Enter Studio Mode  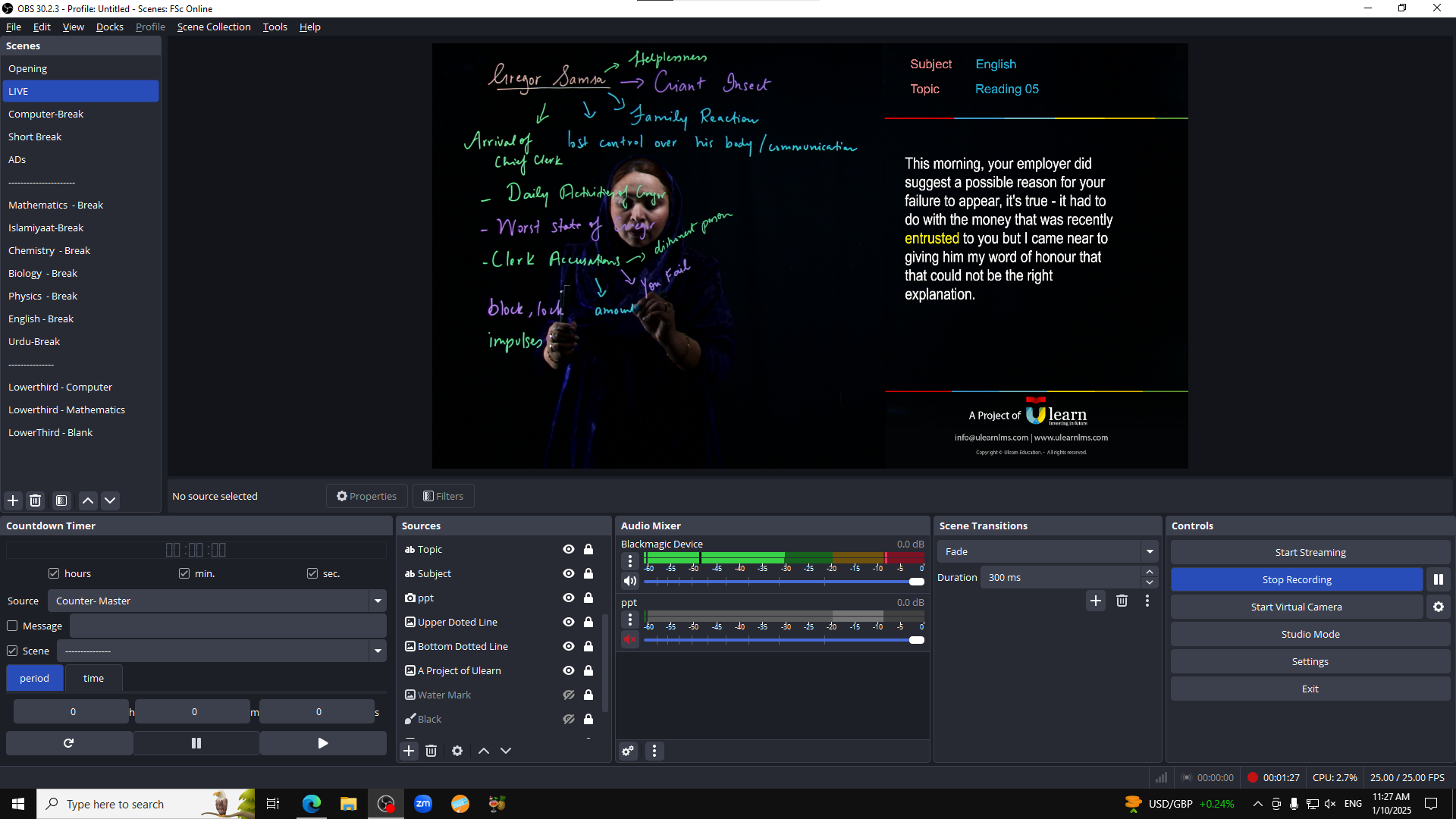[x=1310, y=634]
